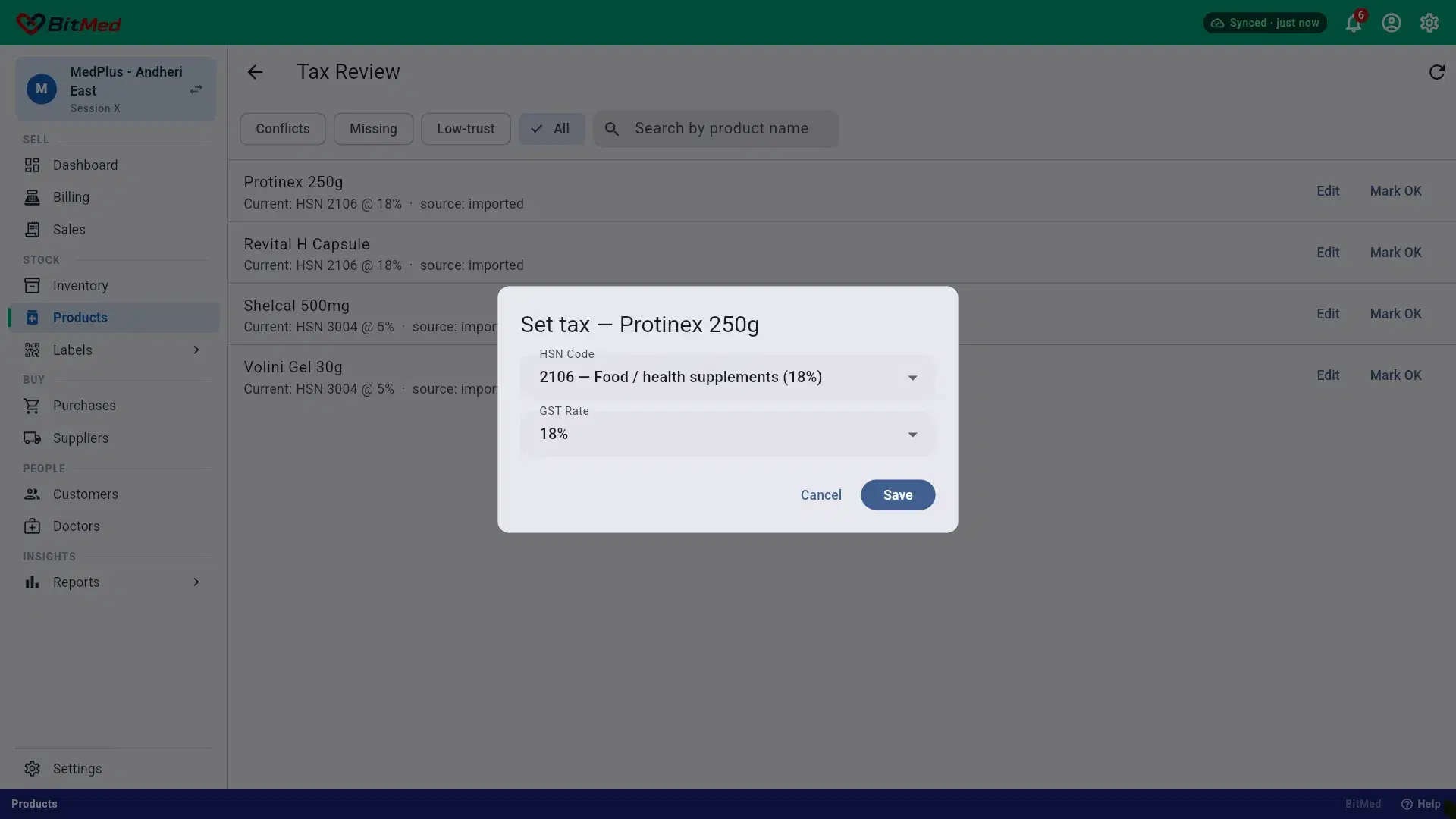
Task: Click the Sales receipt icon
Action: coord(32,230)
